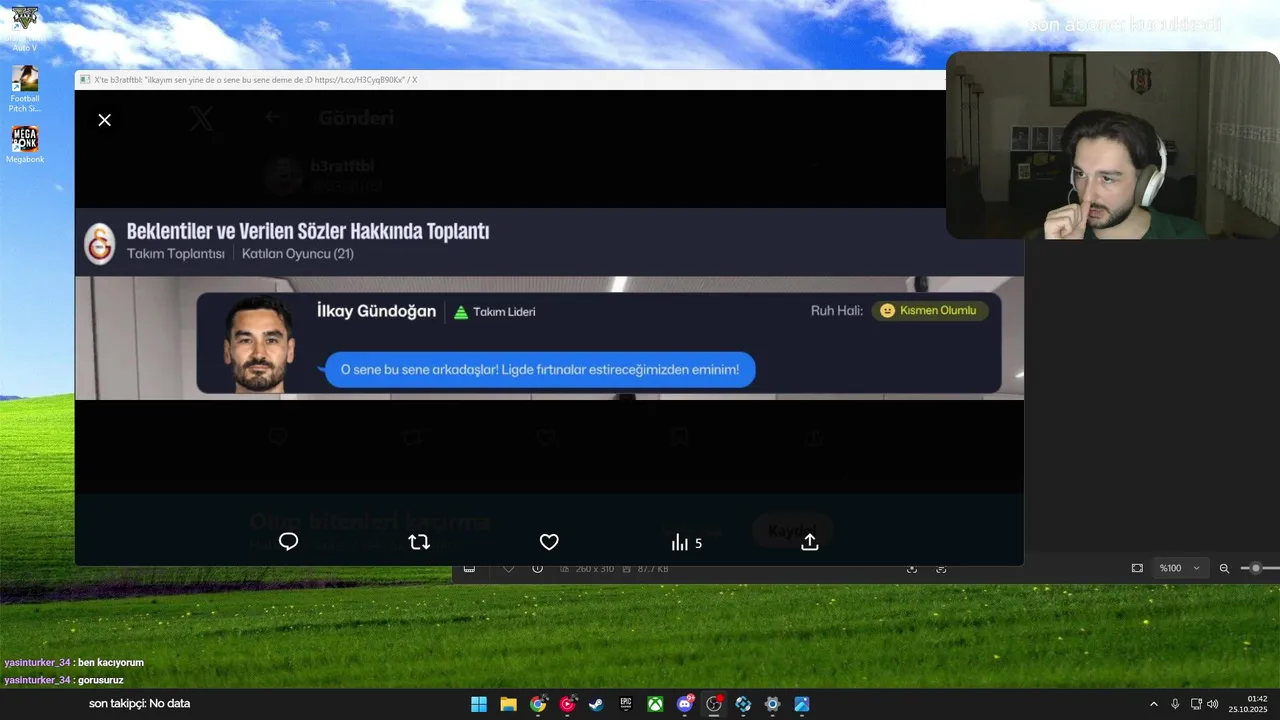Open the first Chrome taskbar icon
Viewport: 1280px width, 720px height.
point(538,704)
